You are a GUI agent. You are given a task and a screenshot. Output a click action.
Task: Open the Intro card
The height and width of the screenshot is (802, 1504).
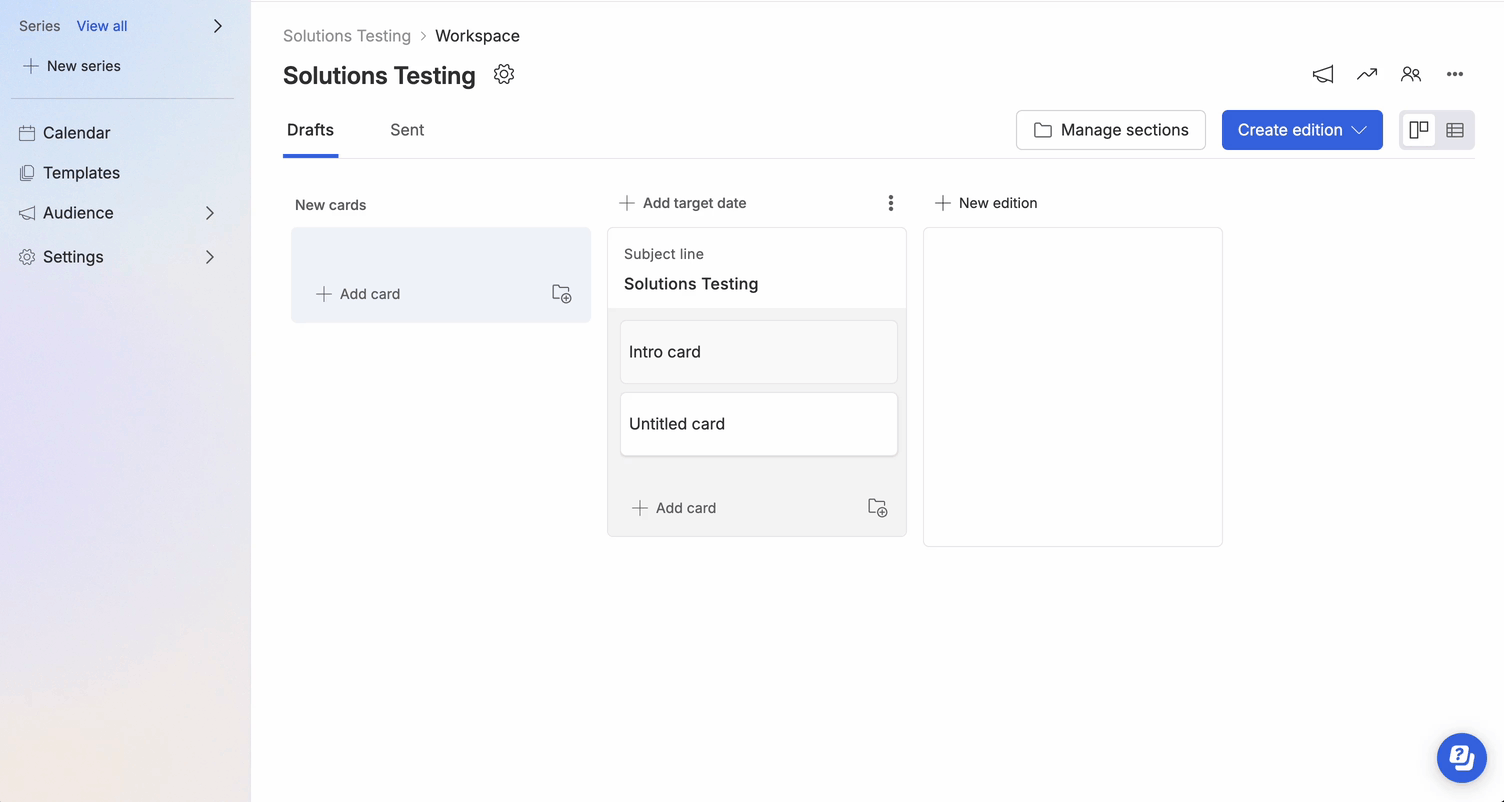point(759,352)
